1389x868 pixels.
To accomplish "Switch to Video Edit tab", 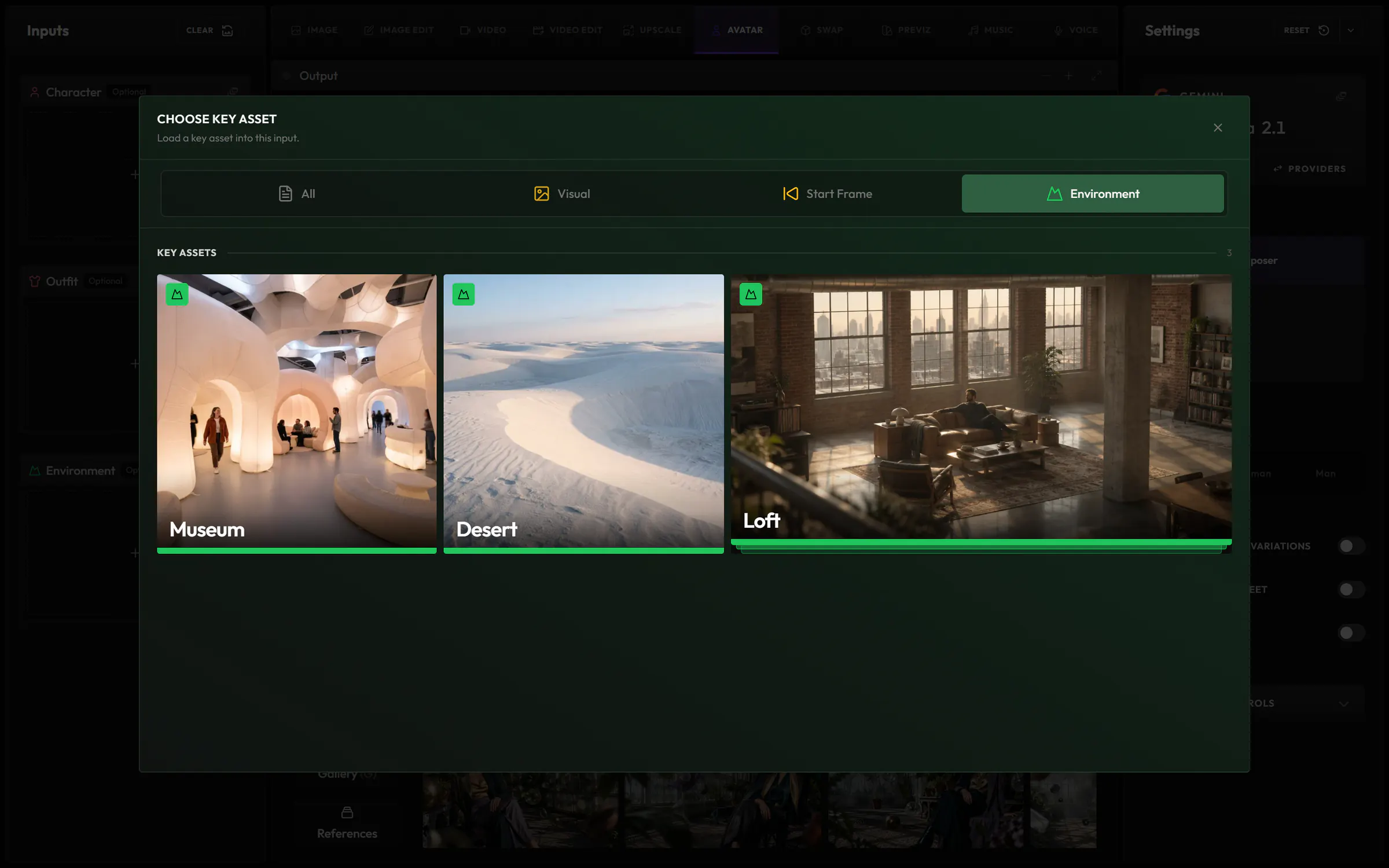I will point(568,30).
